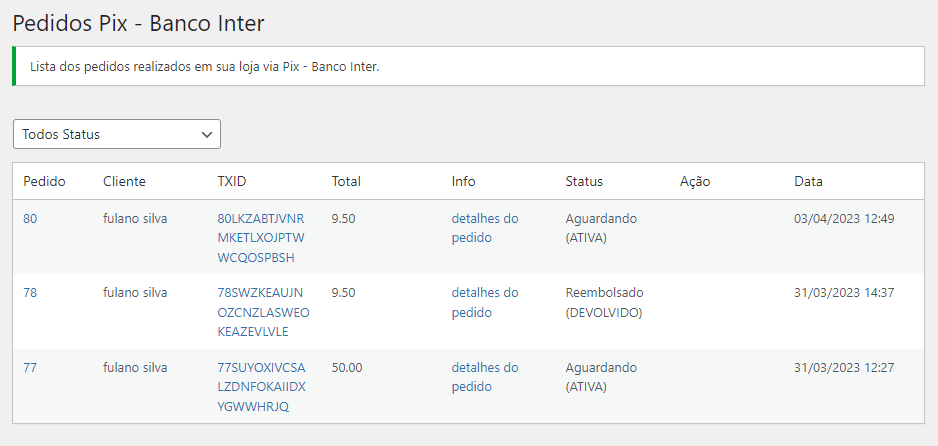Click the Total column header
The height and width of the screenshot is (446, 938).
coord(346,181)
